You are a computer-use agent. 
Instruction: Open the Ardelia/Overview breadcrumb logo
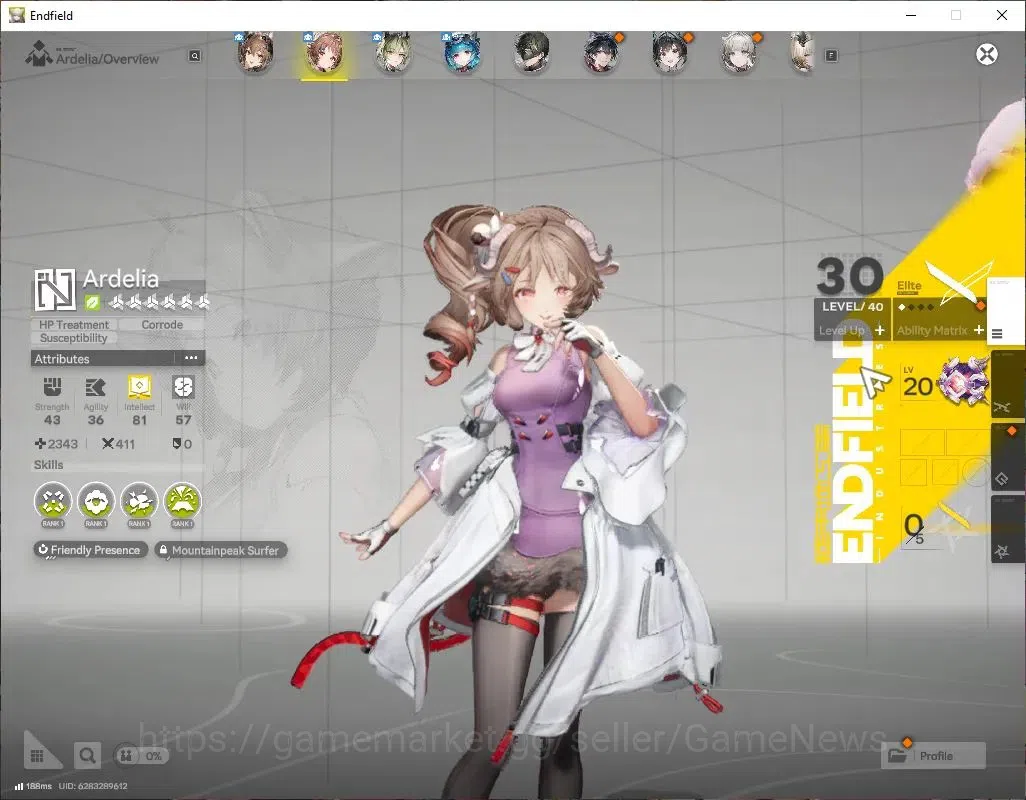[x=39, y=54]
